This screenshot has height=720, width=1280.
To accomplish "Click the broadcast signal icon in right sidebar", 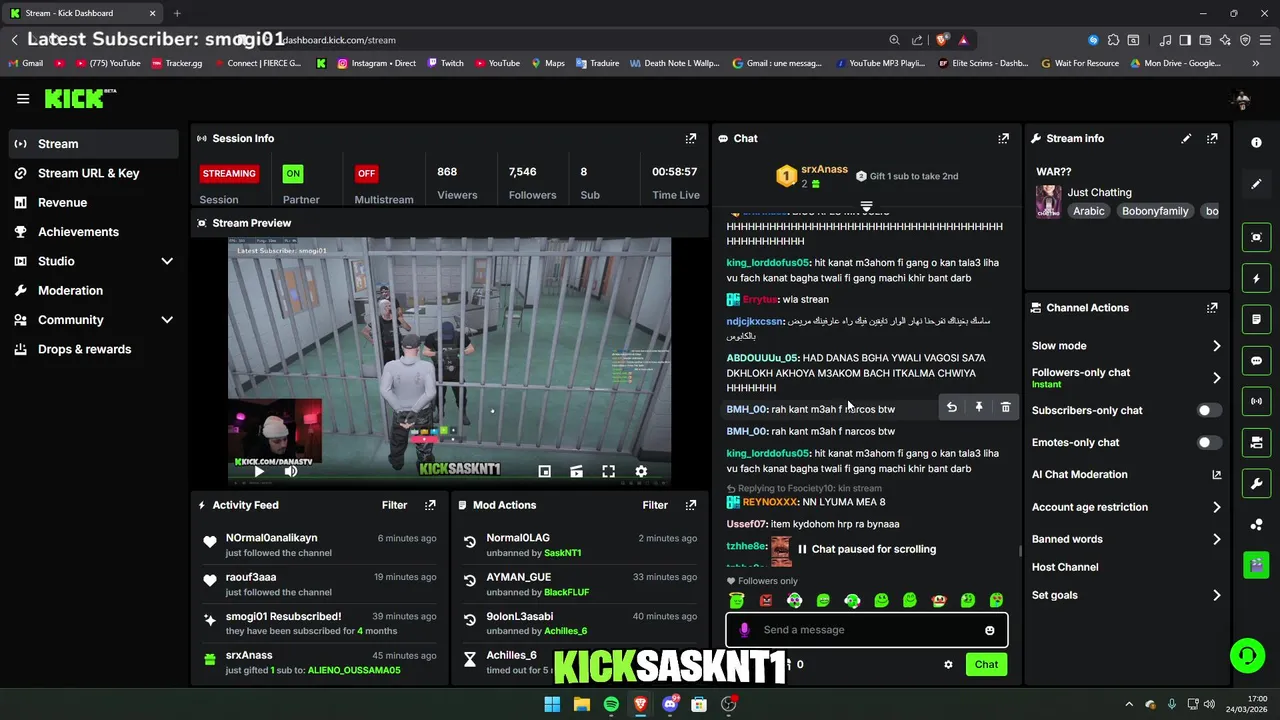I will 1256,401.
